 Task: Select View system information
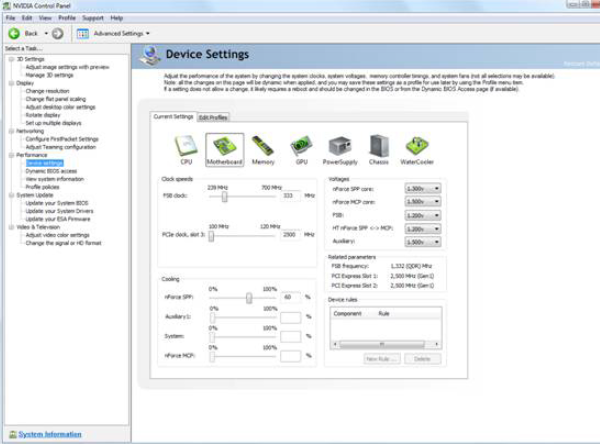click(x=55, y=179)
